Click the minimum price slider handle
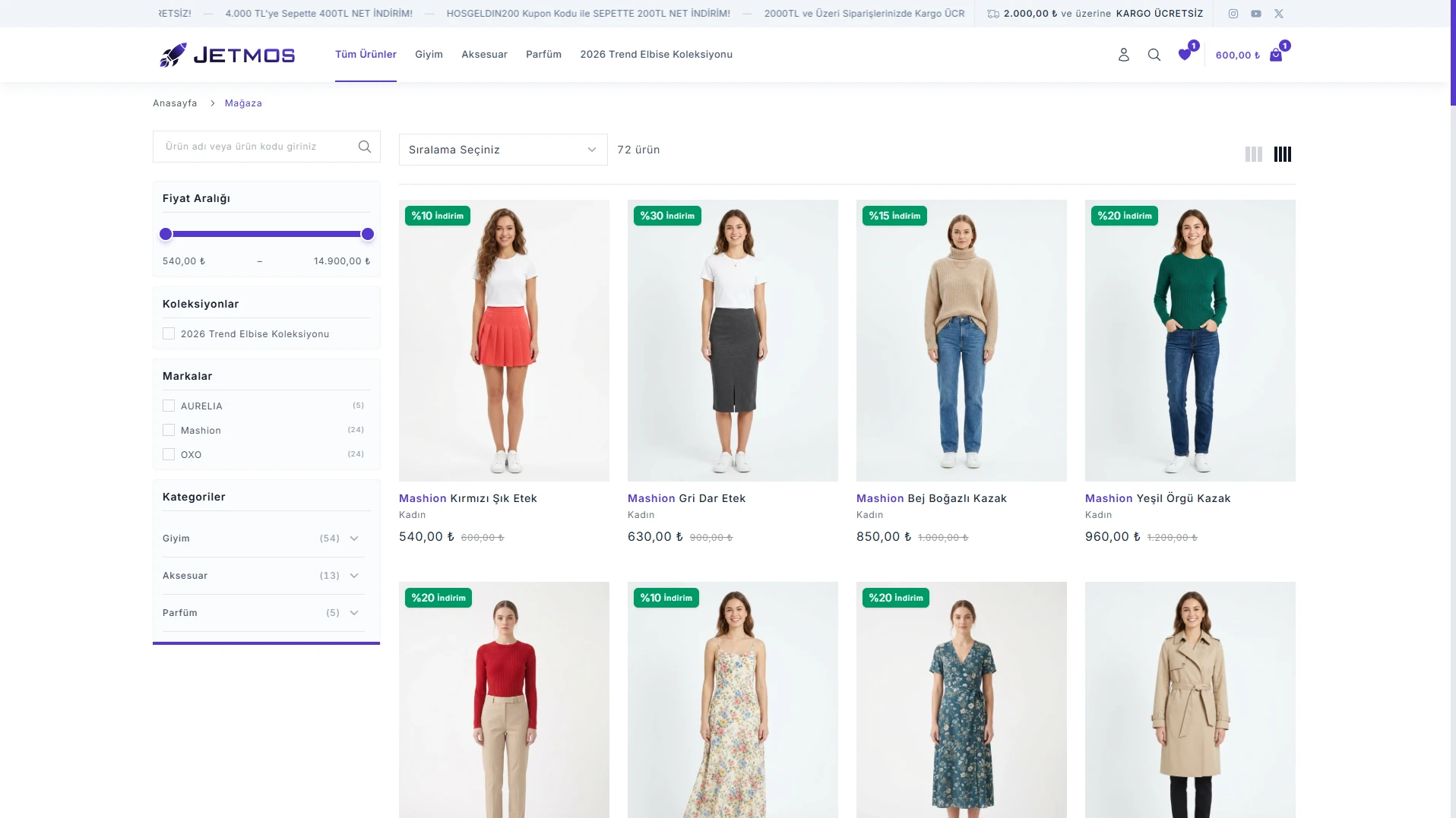Screen dimensions: 1456x818 click(x=166, y=234)
